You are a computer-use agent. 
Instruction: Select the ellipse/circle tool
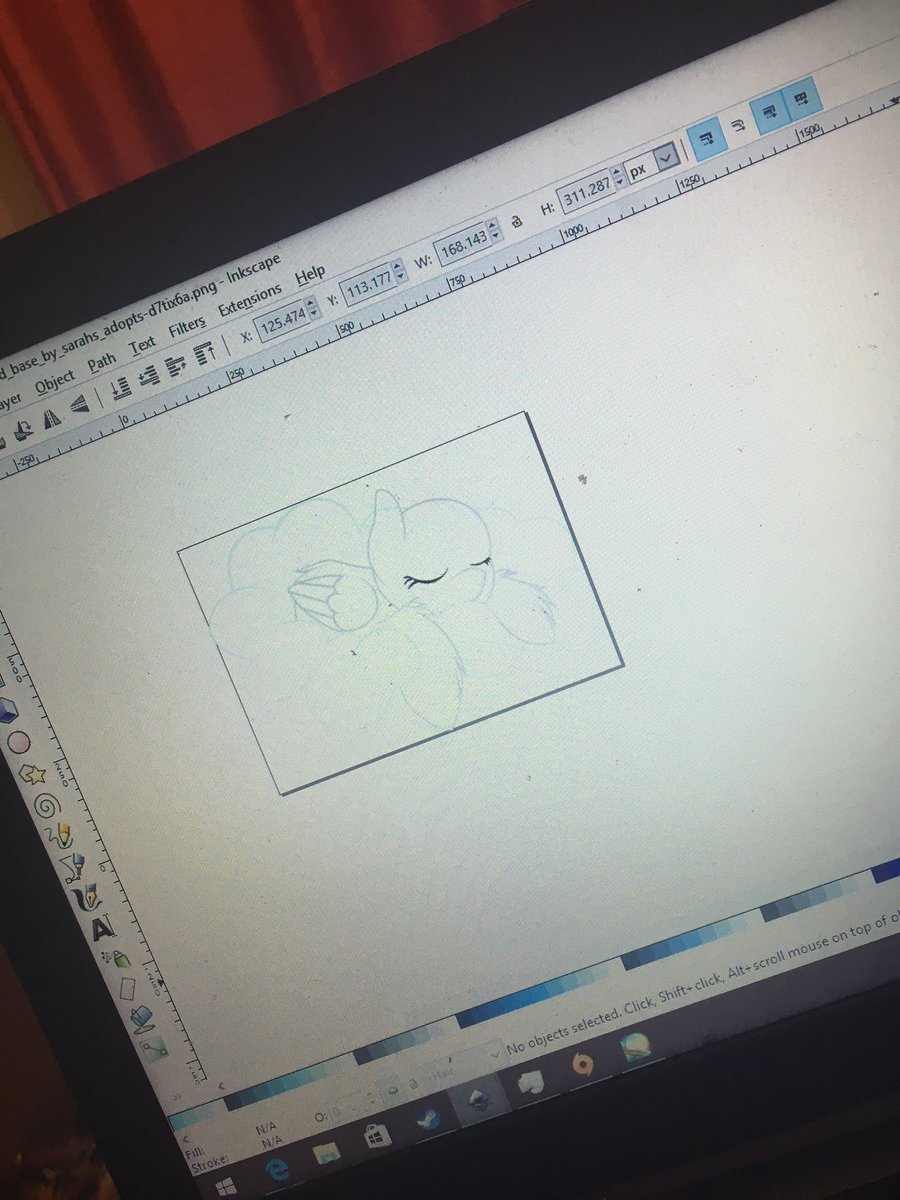coord(18,743)
